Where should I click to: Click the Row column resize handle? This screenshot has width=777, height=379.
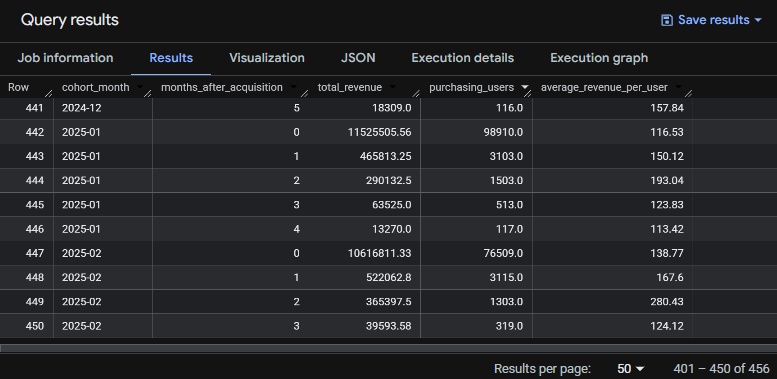click(49, 93)
